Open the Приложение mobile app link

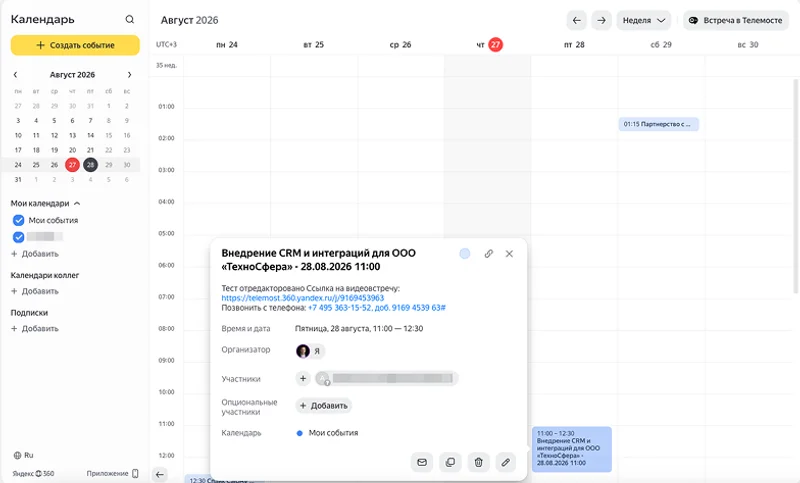click(112, 473)
